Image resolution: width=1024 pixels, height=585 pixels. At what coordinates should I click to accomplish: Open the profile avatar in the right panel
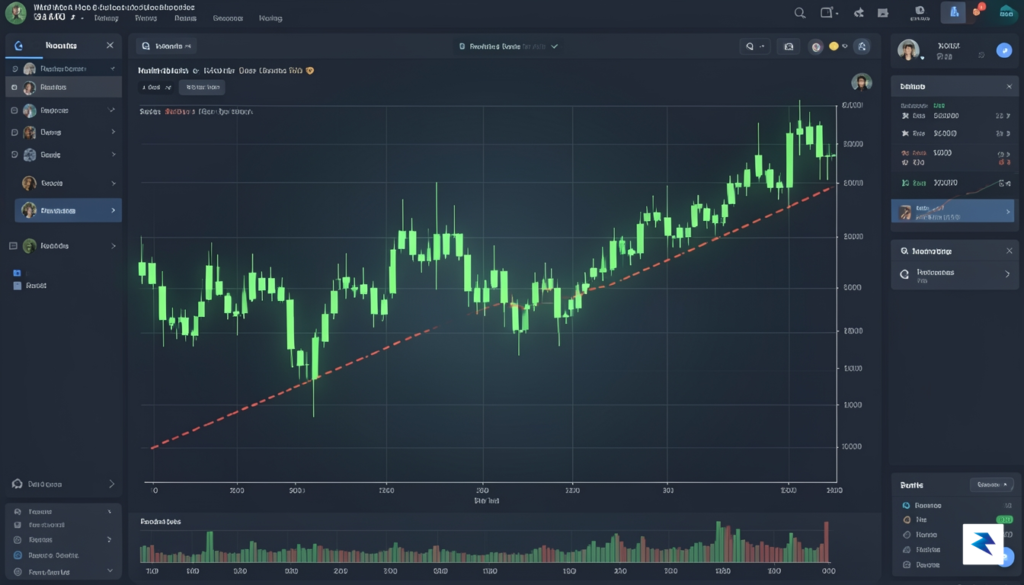[908, 50]
